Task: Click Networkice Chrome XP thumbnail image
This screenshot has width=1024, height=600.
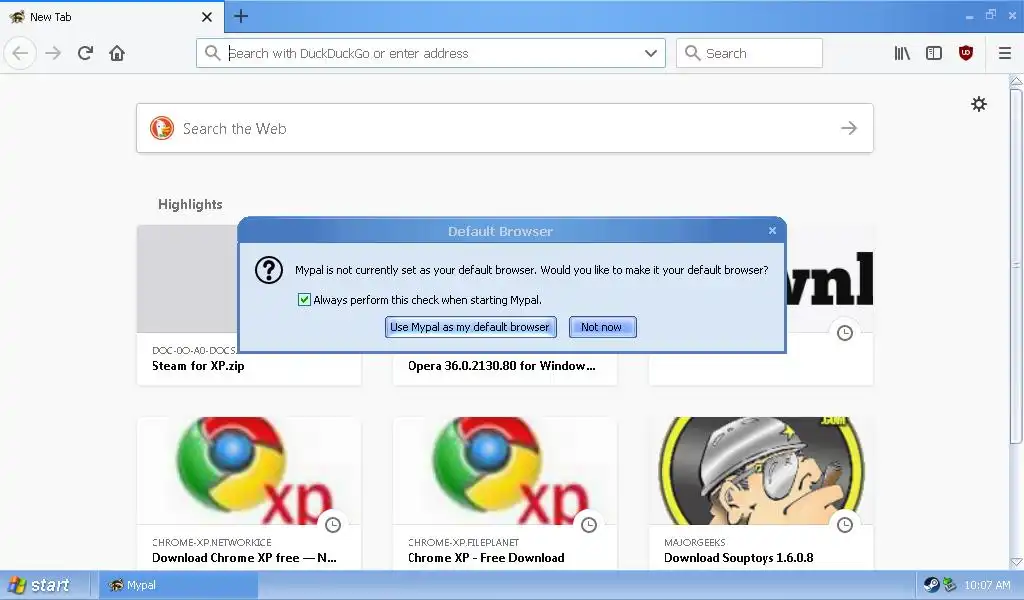Action: 249,471
